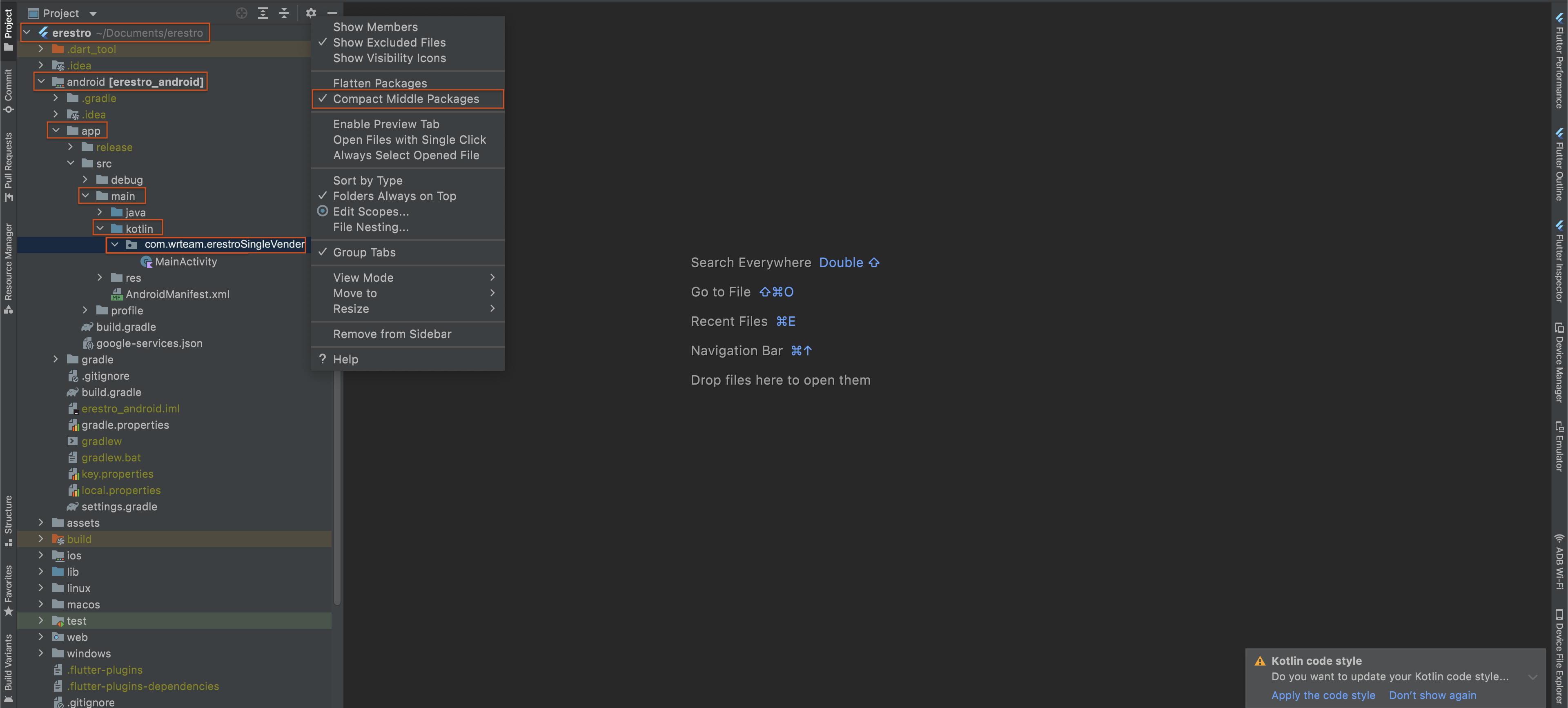The width and height of the screenshot is (1568, 708).
Task: Click the Expand All icon in Project toolbar
Action: click(x=263, y=13)
